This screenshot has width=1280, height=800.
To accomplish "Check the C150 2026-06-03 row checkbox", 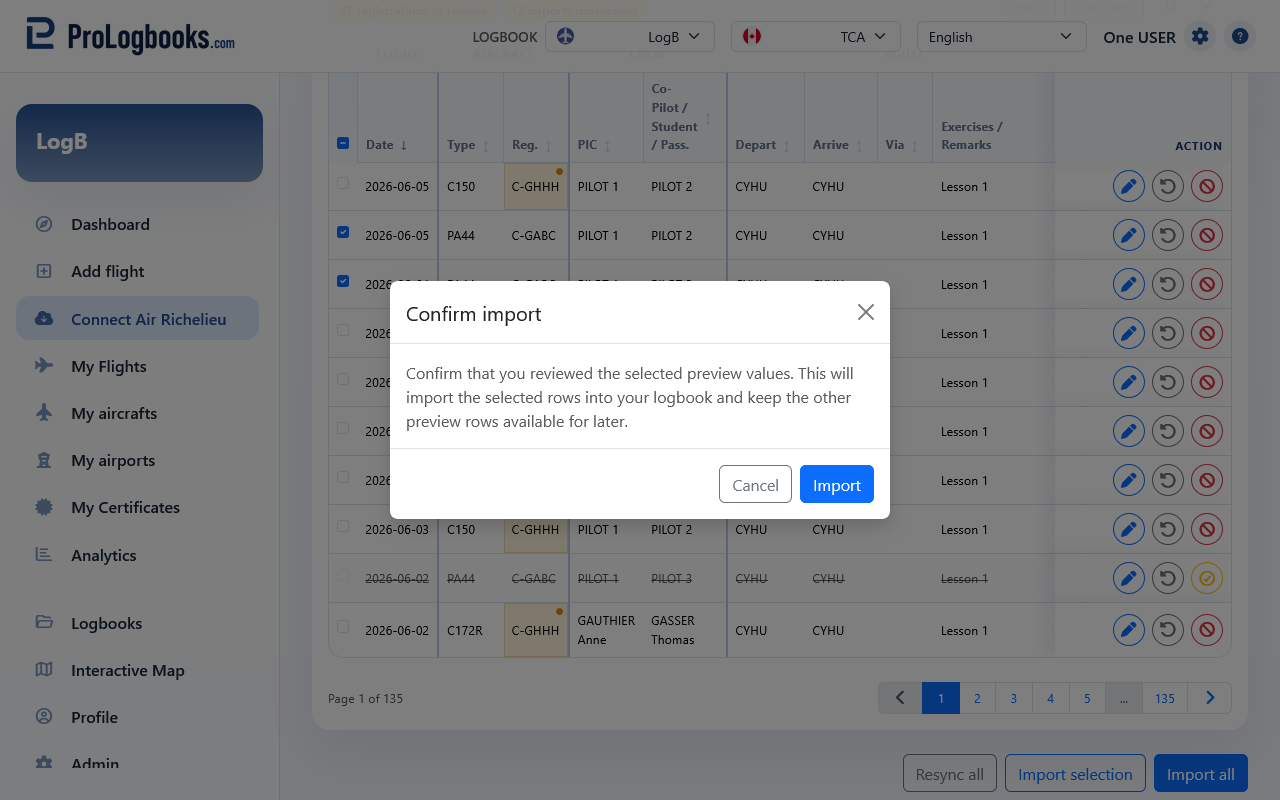I will coord(343,527).
